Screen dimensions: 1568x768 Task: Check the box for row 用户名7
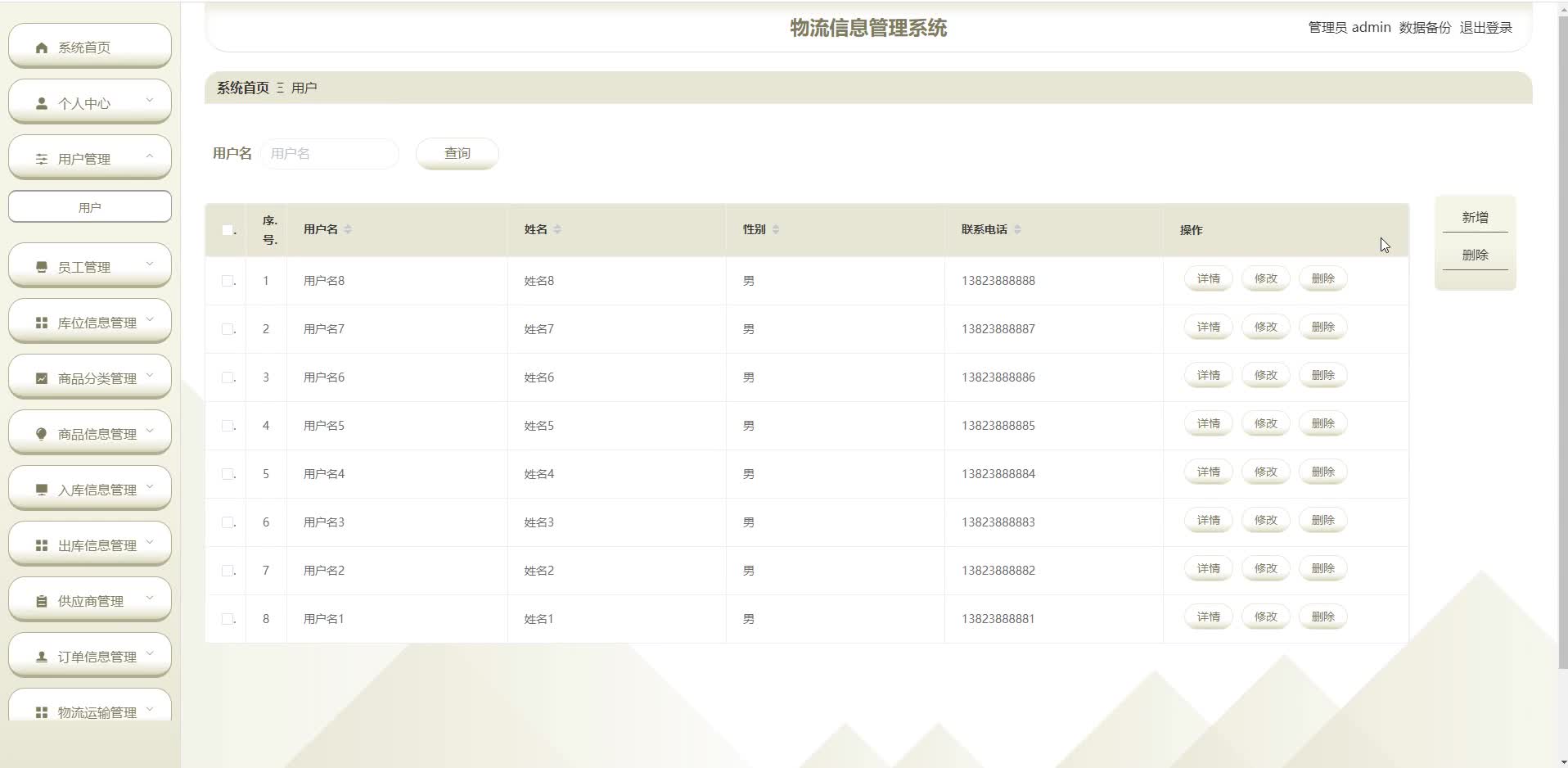tap(228, 329)
